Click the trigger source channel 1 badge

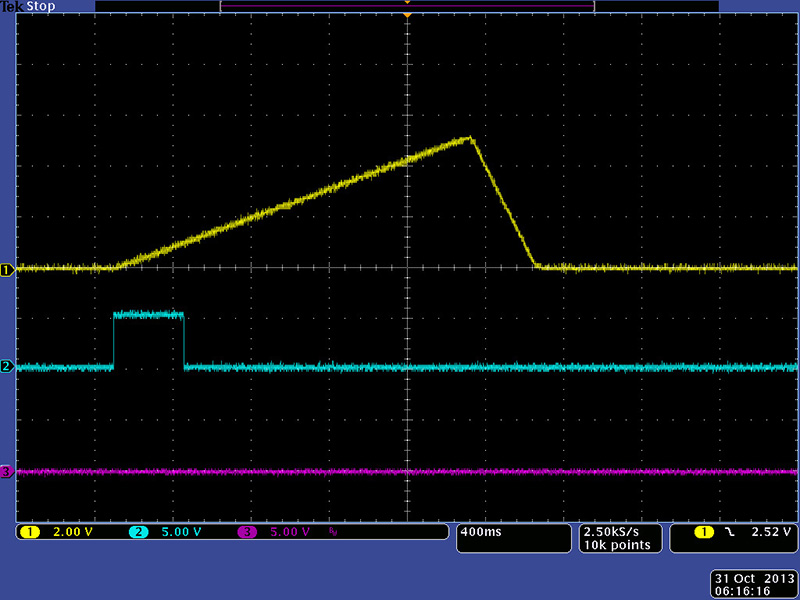(704, 532)
